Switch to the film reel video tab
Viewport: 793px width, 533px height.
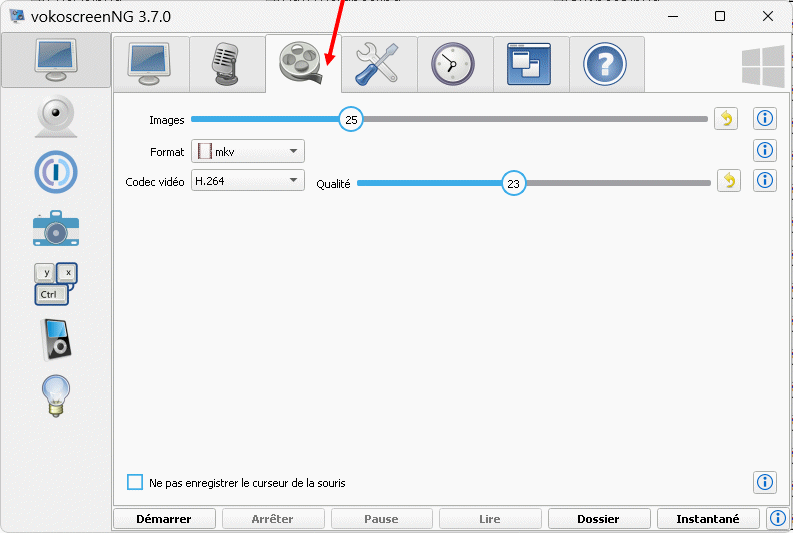coord(303,64)
